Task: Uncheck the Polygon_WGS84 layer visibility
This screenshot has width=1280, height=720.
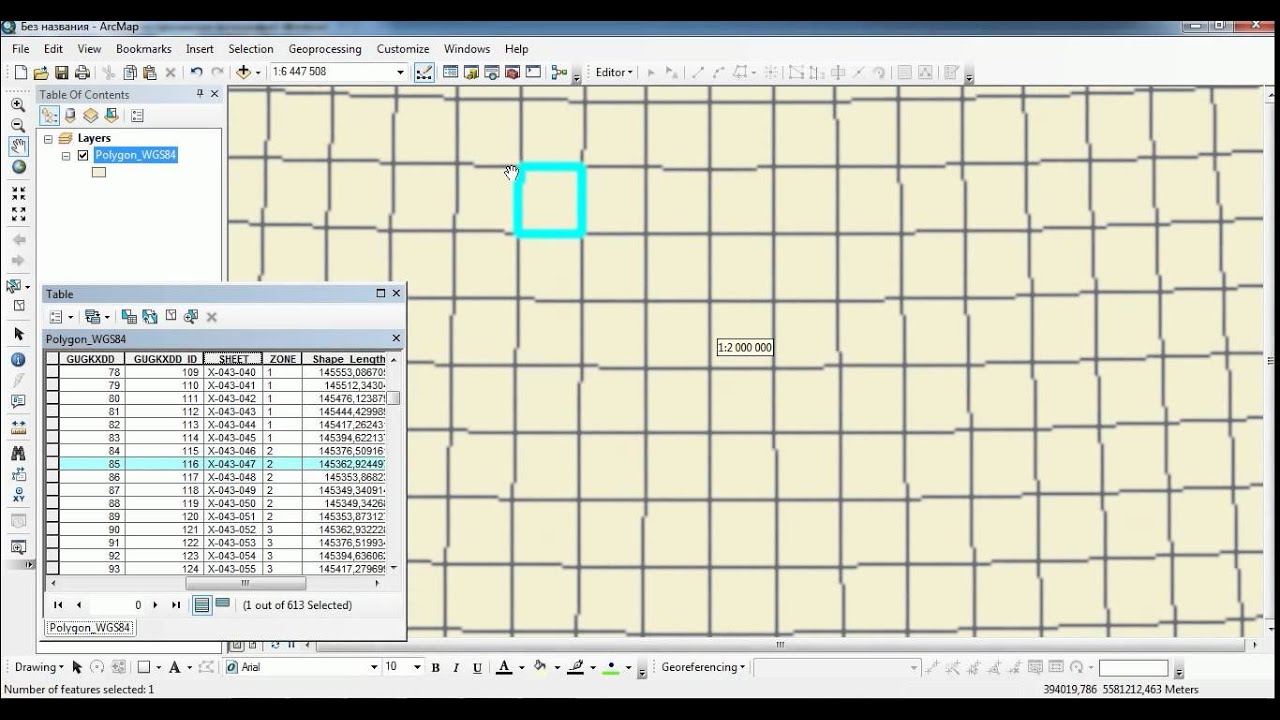Action: coord(83,155)
